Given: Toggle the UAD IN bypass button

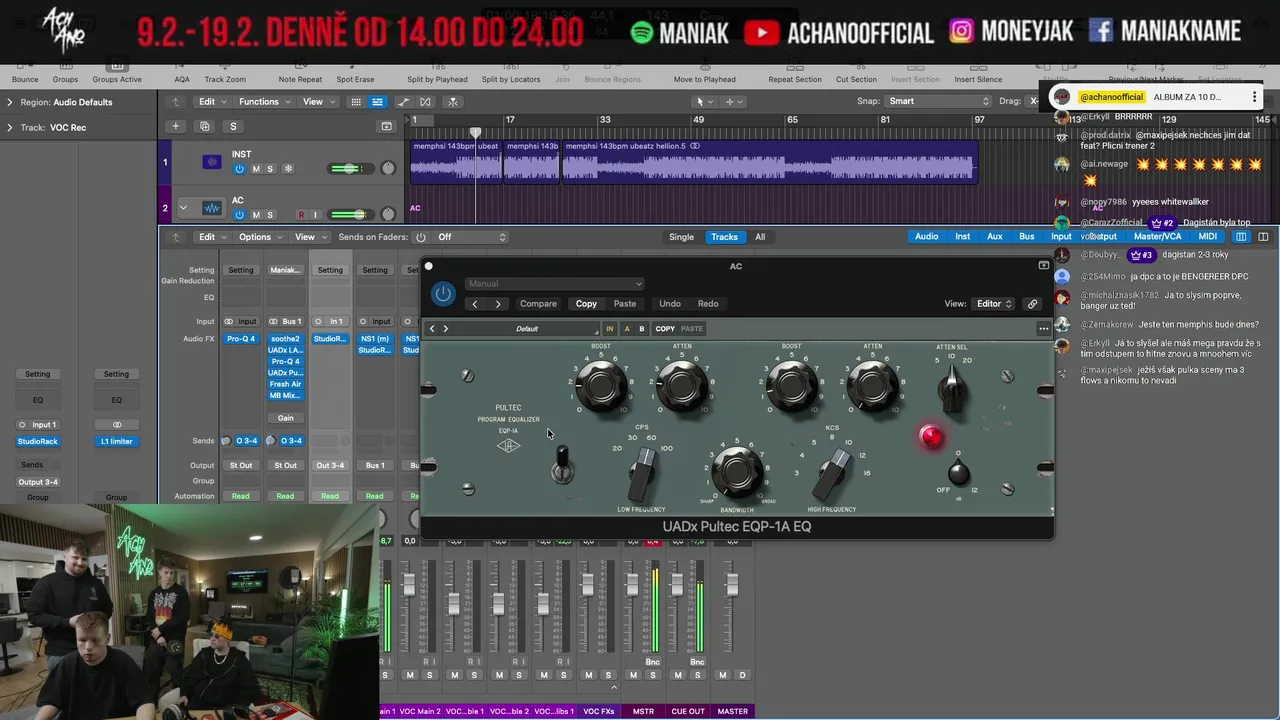Looking at the screenshot, I should [609, 329].
